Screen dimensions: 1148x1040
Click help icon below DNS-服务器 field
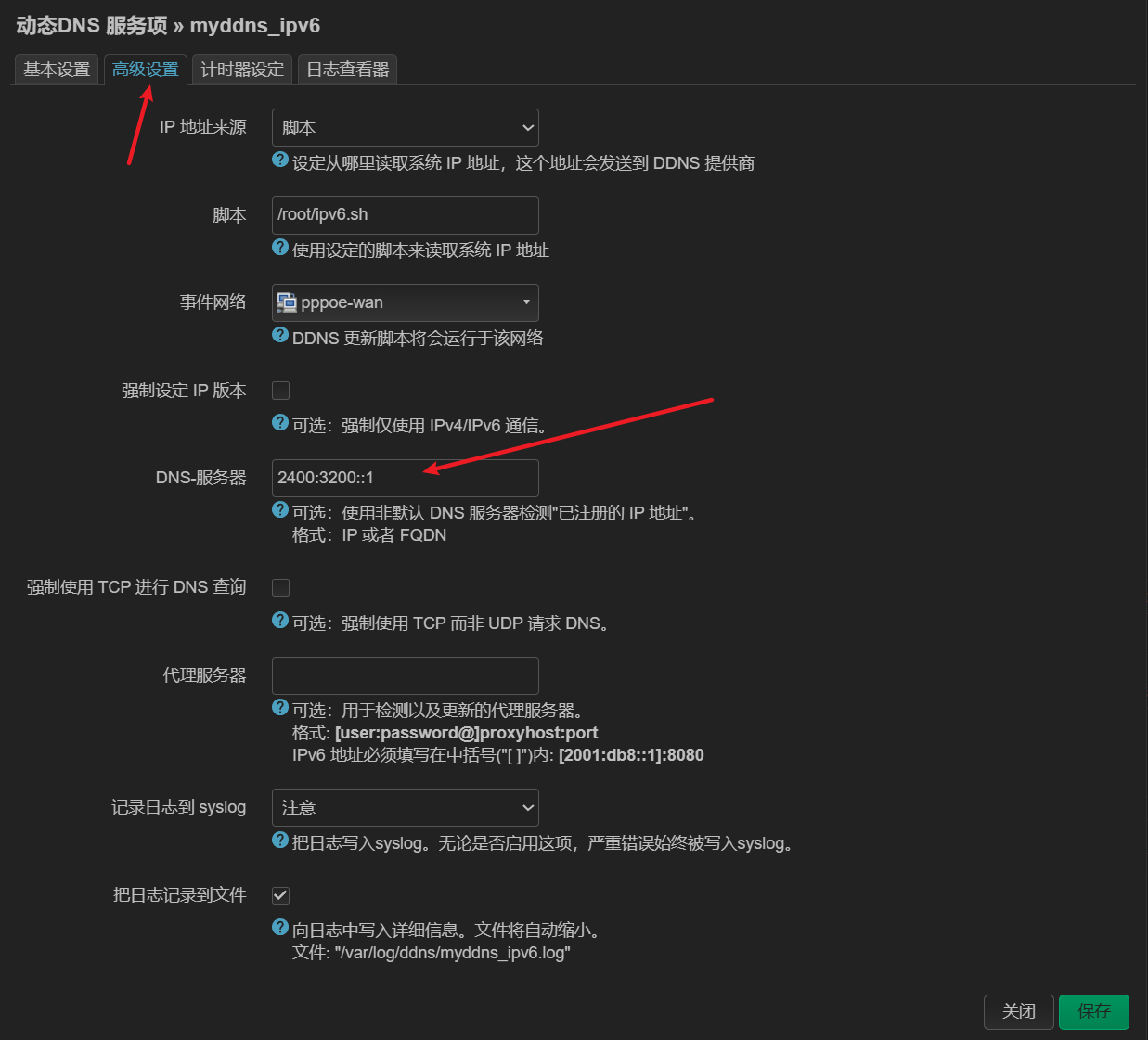click(280, 509)
